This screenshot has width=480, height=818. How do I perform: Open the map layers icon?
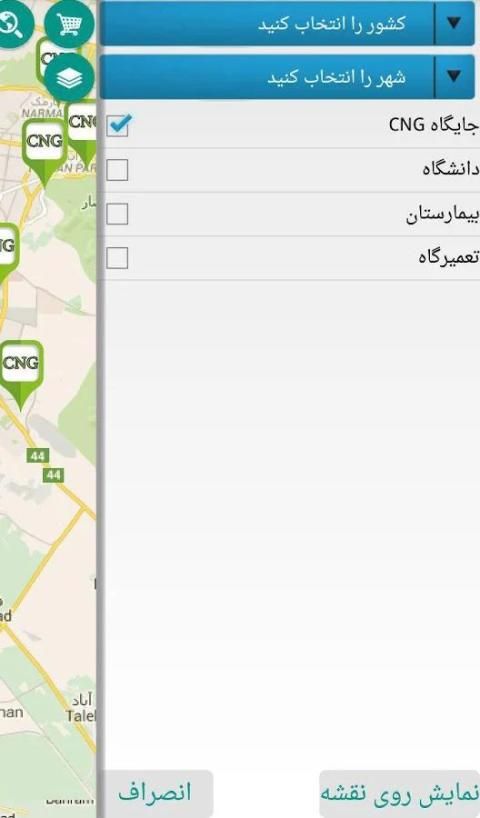[69, 78]
